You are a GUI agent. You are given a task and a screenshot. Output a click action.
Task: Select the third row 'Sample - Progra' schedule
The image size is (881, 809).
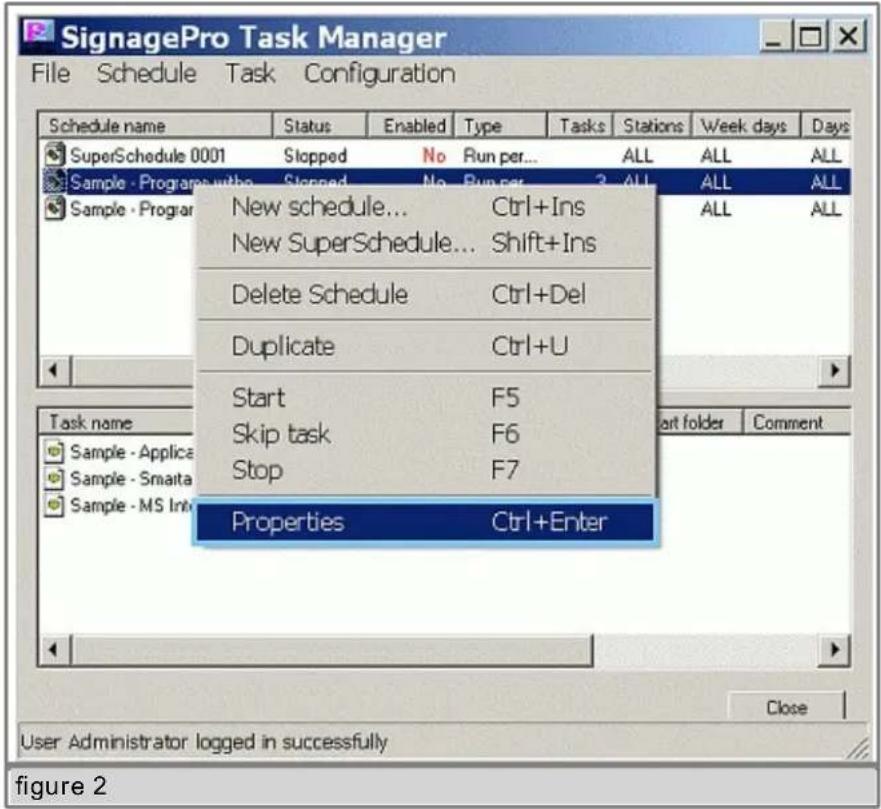(x=131, y=210)
